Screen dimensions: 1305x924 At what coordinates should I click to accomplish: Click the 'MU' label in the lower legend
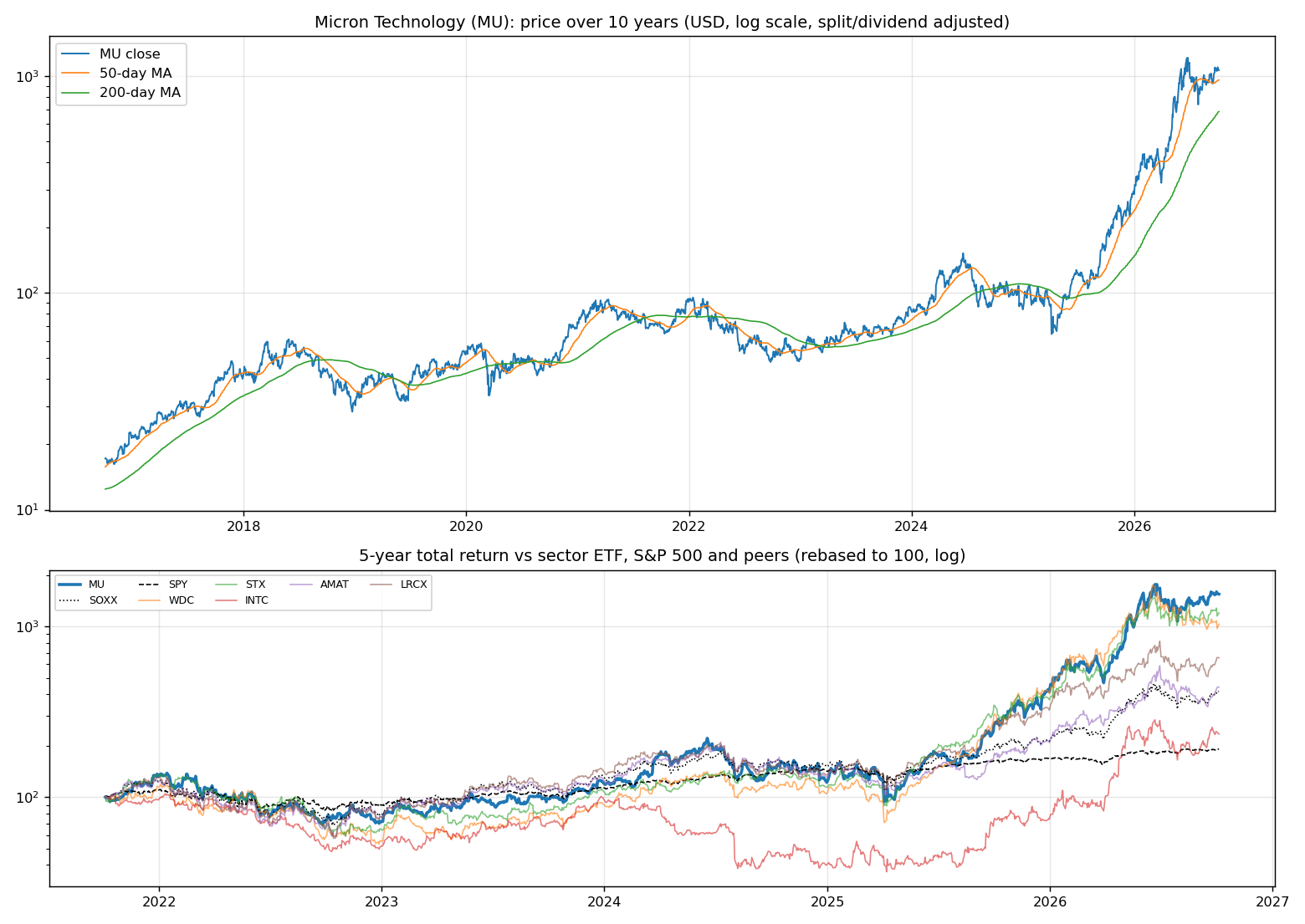point(97,585)
